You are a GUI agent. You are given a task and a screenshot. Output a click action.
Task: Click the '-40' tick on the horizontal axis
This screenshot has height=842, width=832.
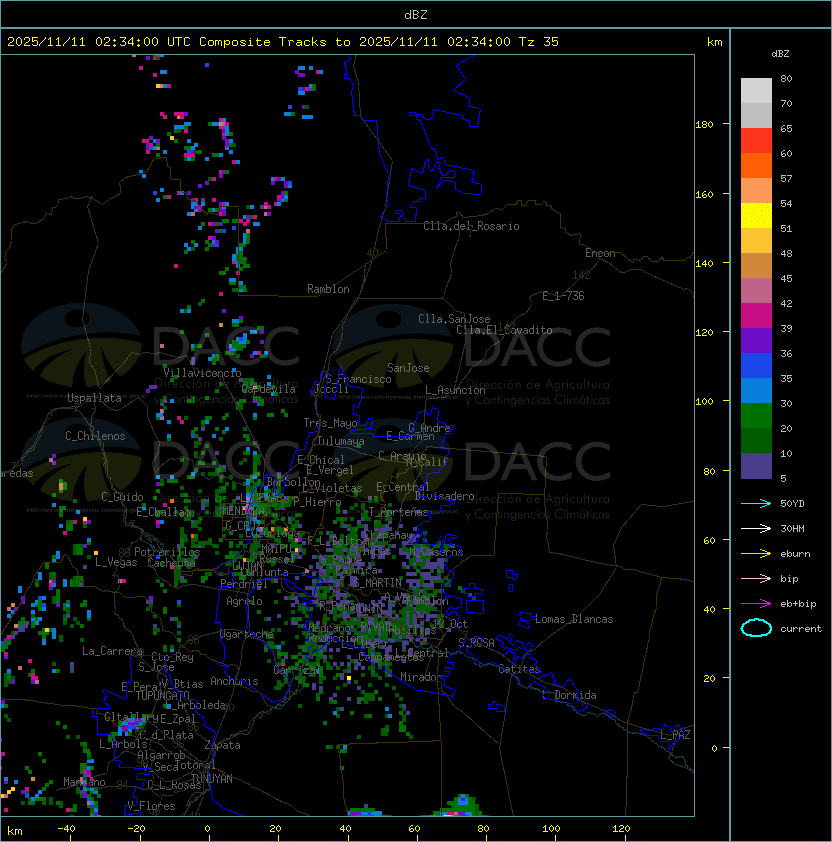(x=66, y=829)
